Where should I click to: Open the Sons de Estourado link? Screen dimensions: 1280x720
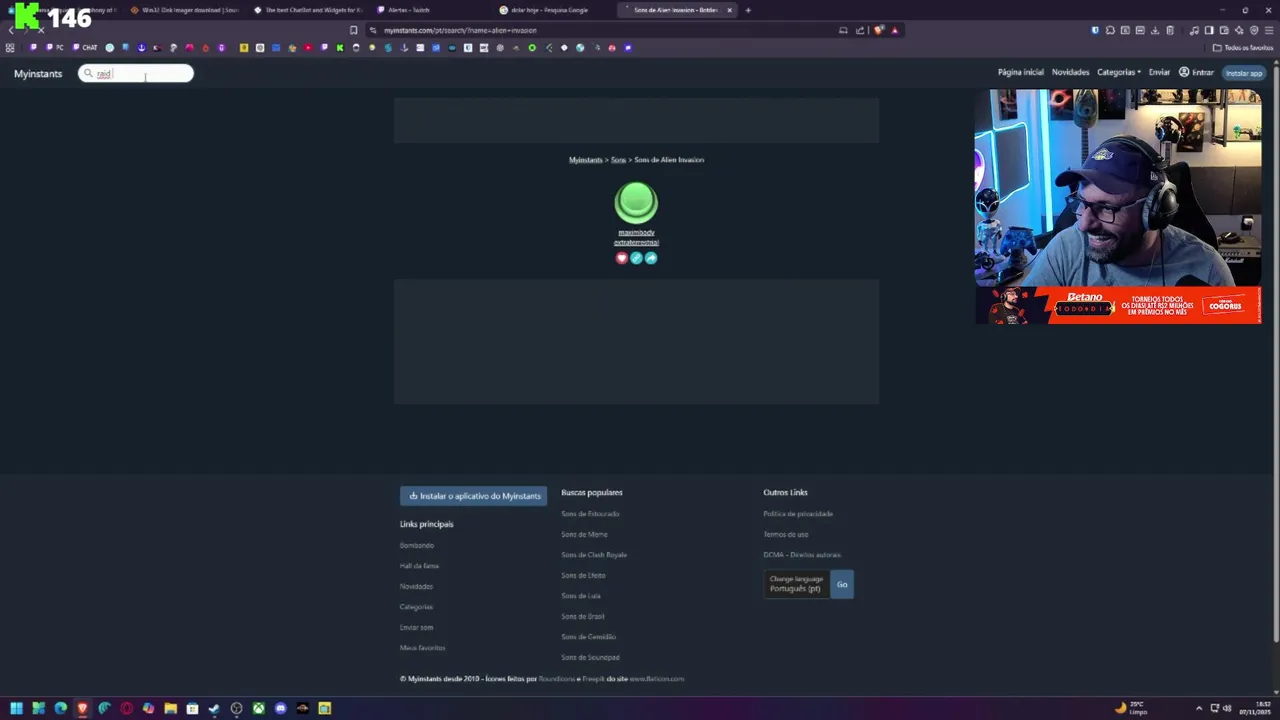coord(590,514)
